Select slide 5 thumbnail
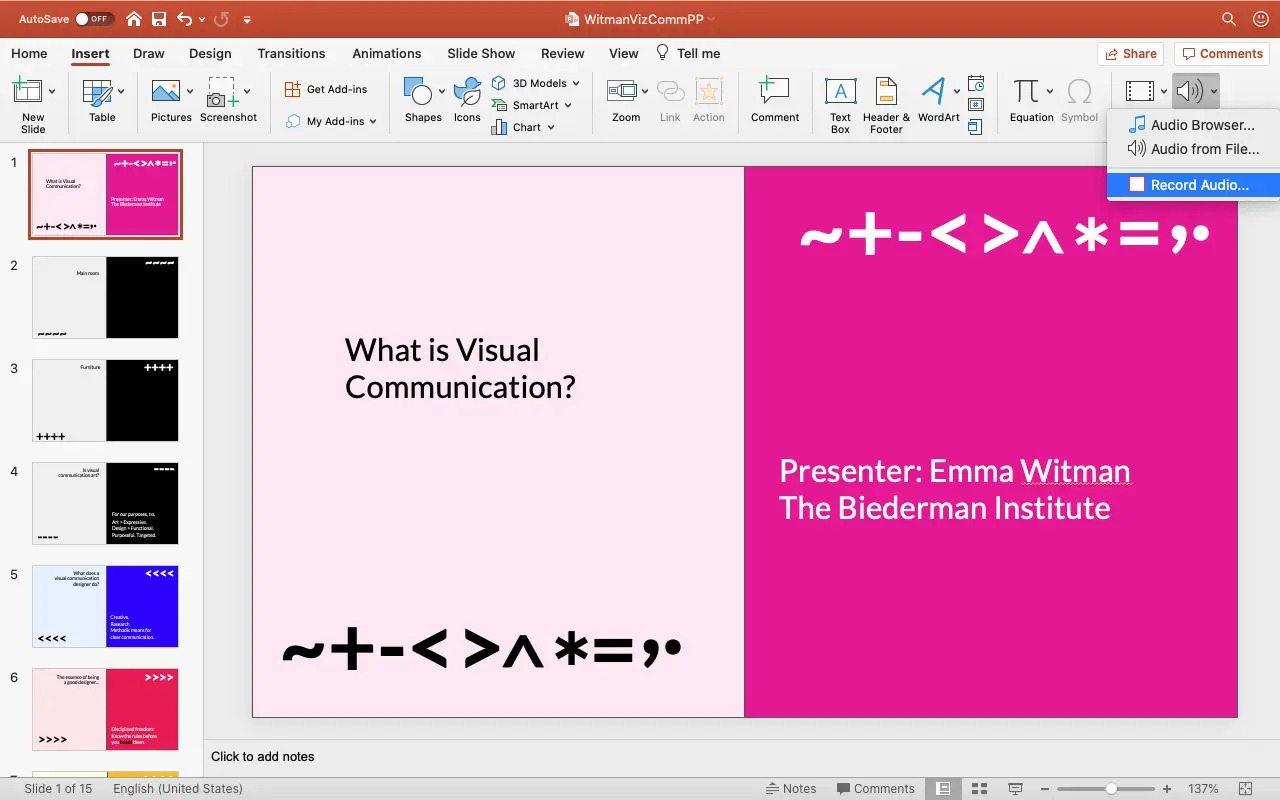The height and width of the screenshot is (800, 1280). coord(105,606)
